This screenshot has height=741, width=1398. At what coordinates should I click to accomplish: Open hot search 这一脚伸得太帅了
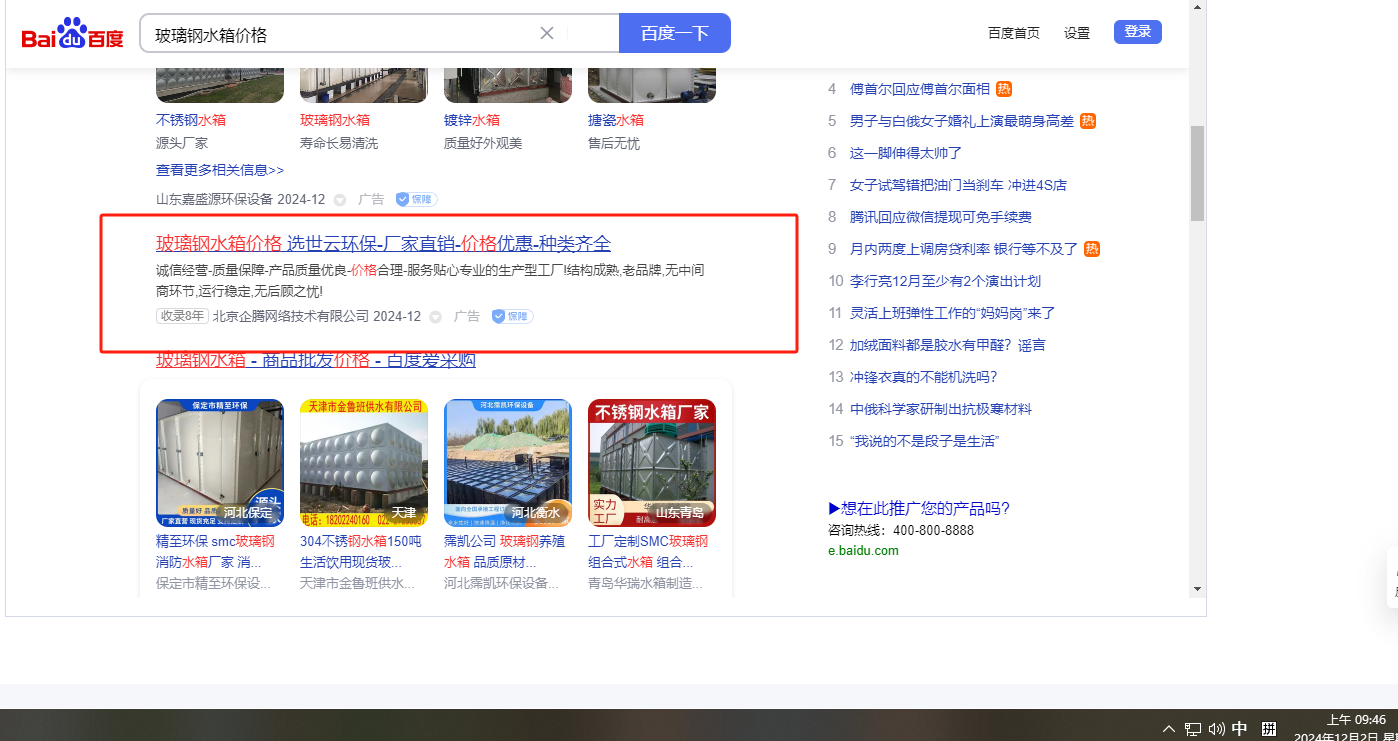coord(906,153)
